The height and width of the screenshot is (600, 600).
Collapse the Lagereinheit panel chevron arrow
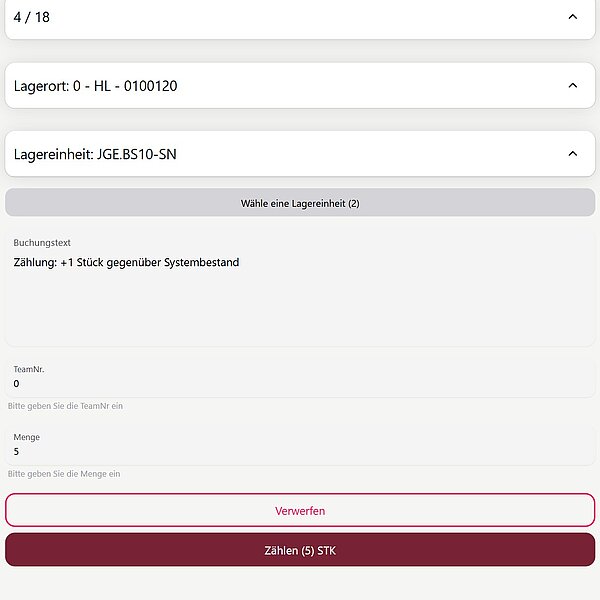coord(572,154)
